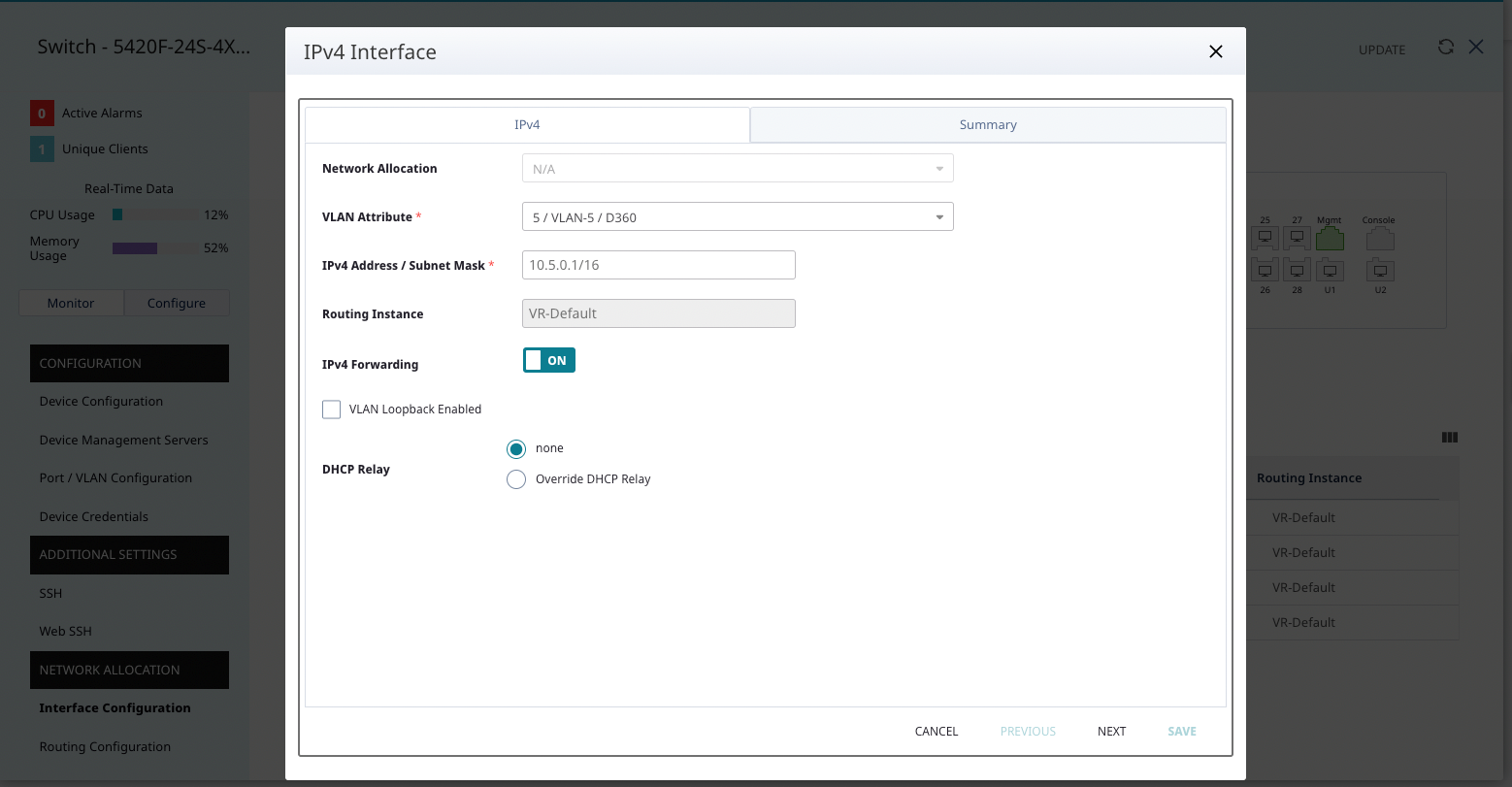Click the Mgmt port icon
Image resolution: width=1512 pixels, height=787 pixels.
[1330, 239]
